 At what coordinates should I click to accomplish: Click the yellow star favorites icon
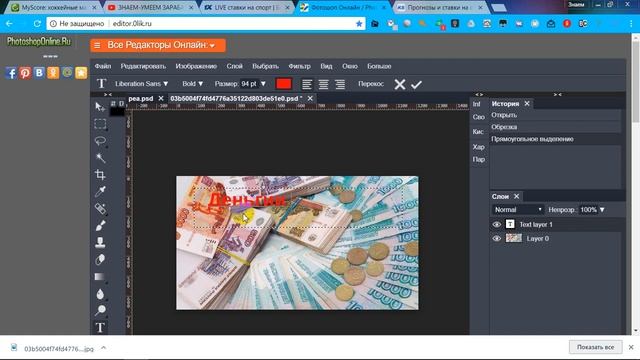coord(81,73)
